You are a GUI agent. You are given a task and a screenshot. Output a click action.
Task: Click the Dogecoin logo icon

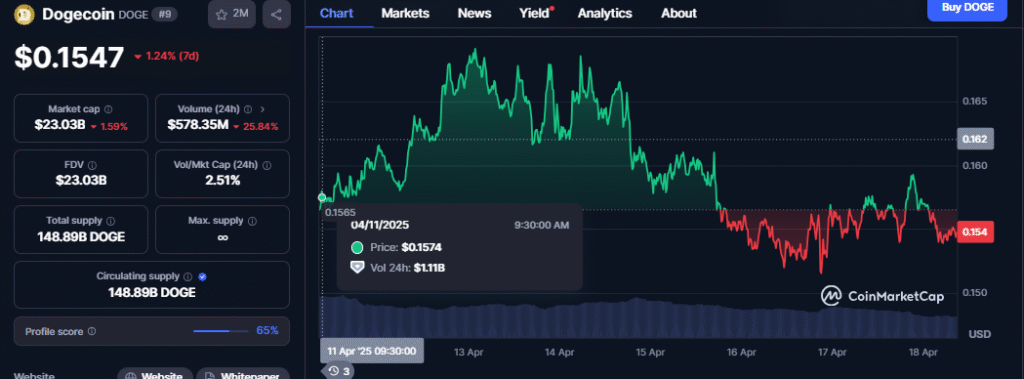[25, 14]
